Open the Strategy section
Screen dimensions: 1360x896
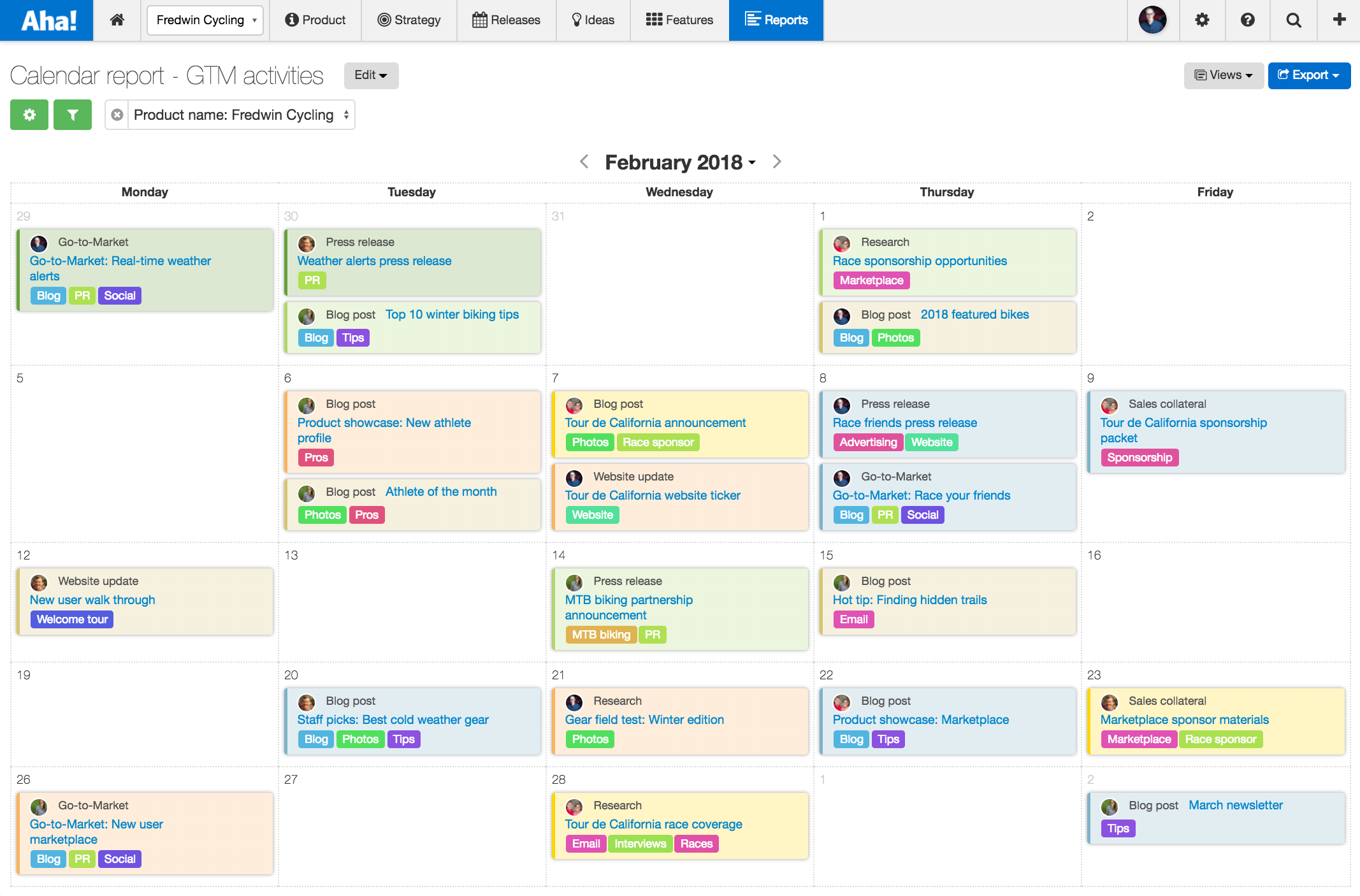(409, 20)
